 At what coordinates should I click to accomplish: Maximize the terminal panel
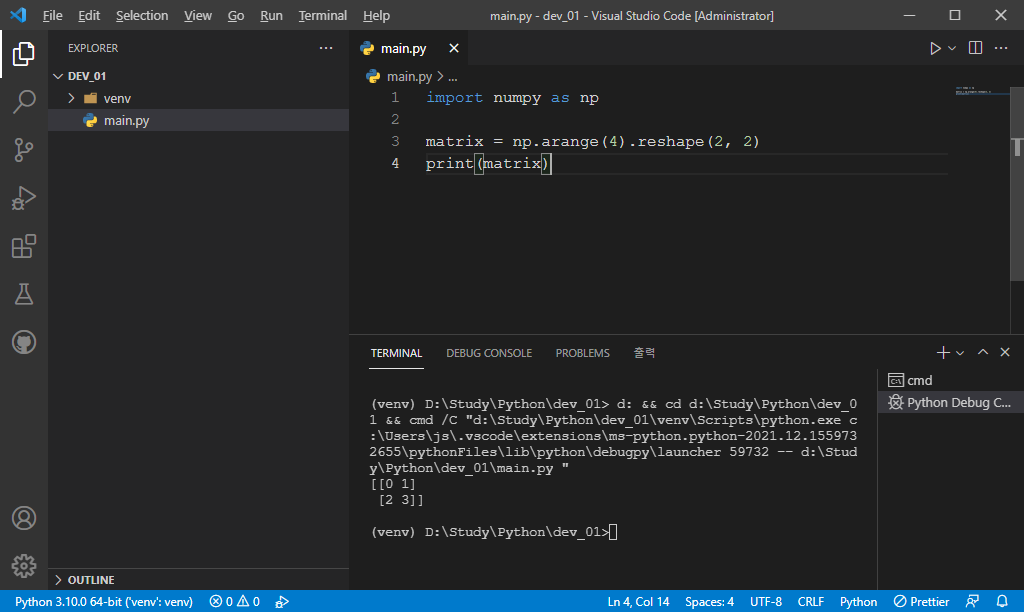(x=983, y=352)
